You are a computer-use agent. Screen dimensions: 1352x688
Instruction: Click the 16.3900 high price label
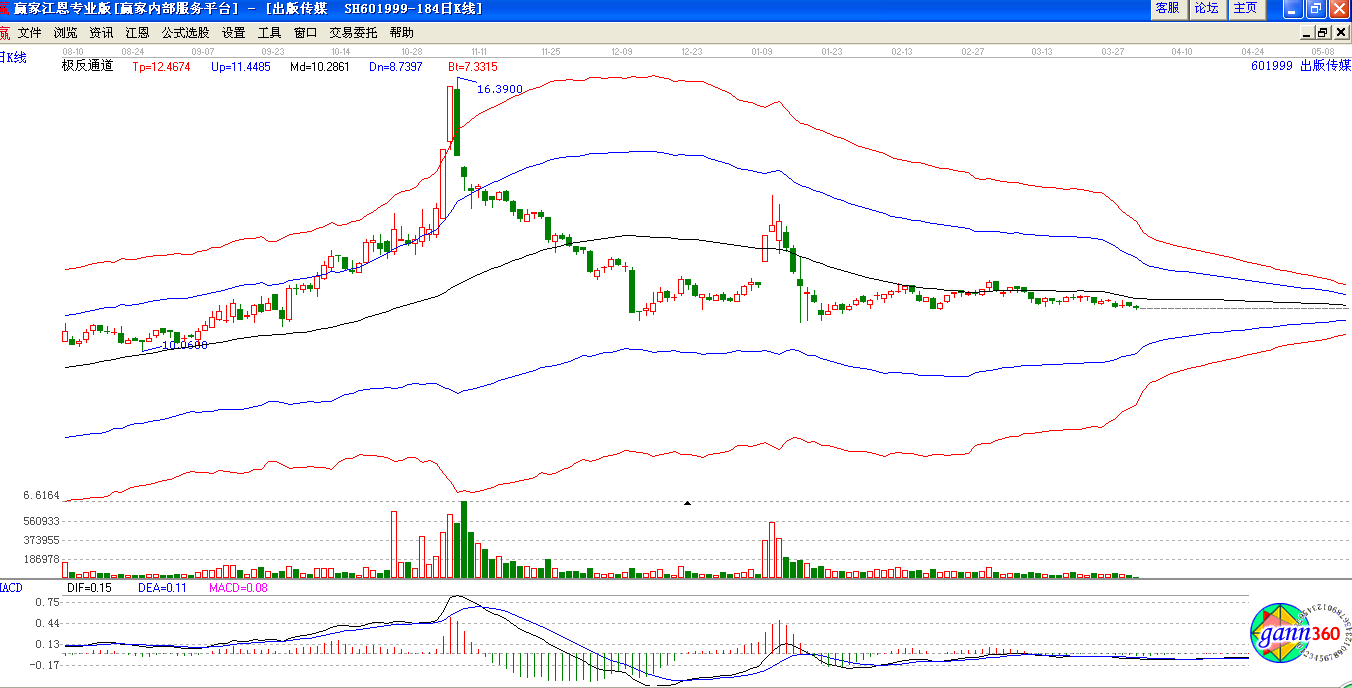coord(499,89)
